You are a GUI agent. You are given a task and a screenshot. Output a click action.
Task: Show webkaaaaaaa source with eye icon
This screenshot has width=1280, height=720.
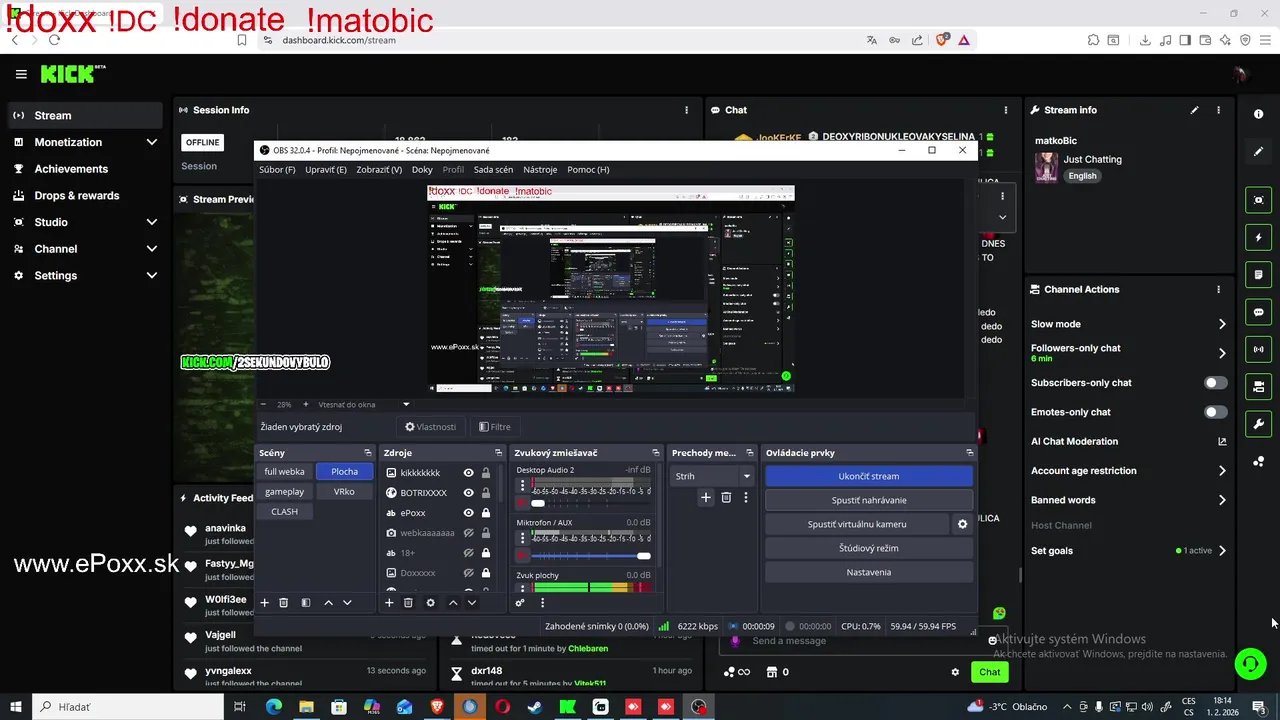tap(468, 533)
